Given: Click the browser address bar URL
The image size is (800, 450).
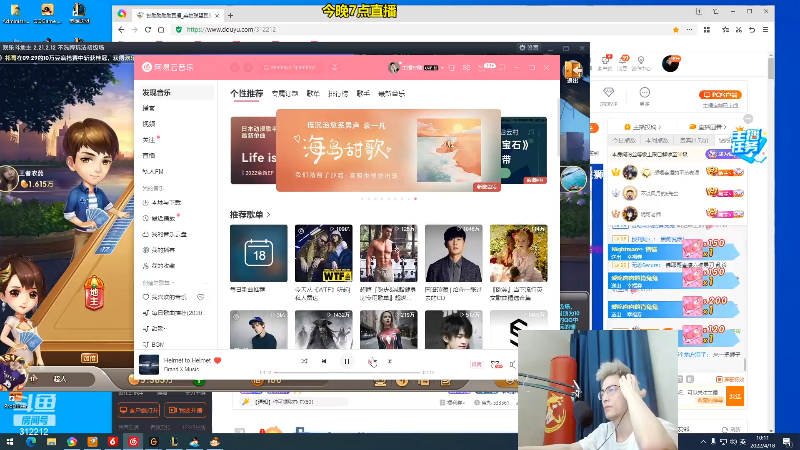Looking at the screenshot, I should coord(231,30).
